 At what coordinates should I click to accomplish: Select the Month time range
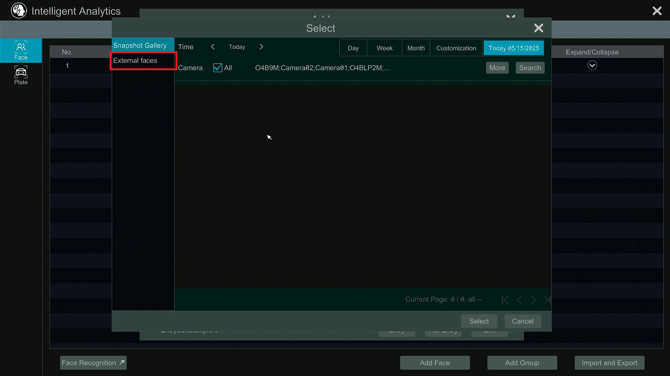[416, 48]
